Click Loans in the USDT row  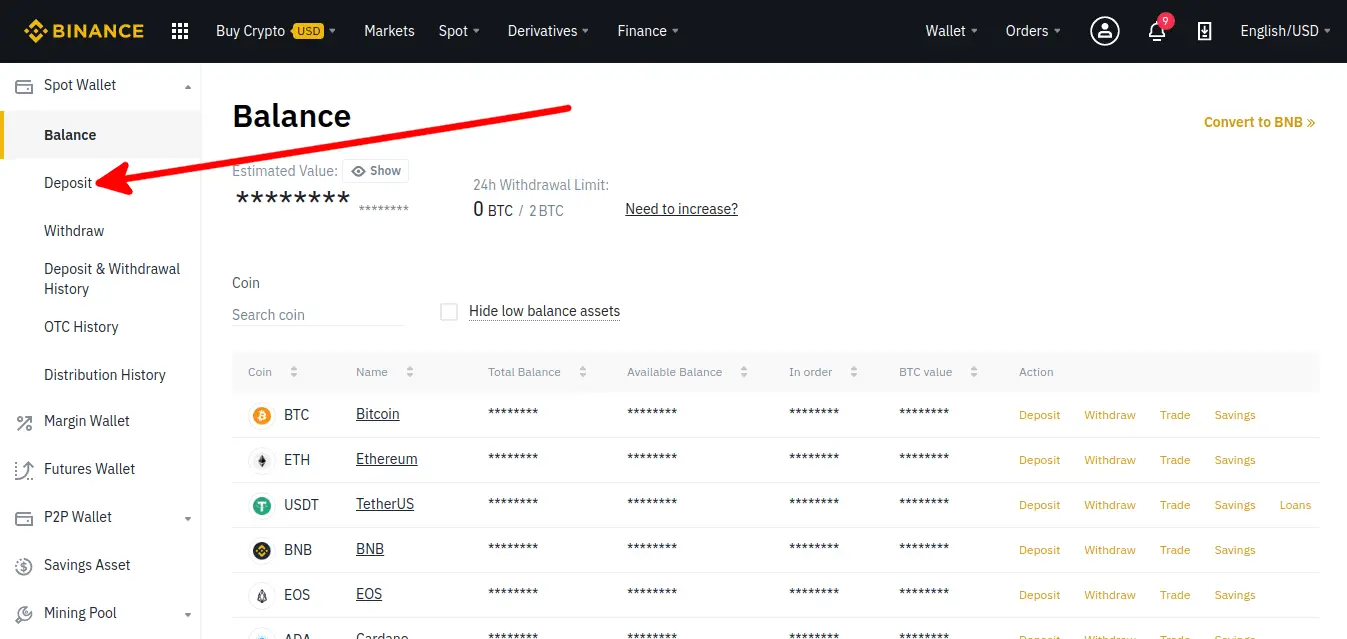pyautogui.click(x=1295, y=505)
